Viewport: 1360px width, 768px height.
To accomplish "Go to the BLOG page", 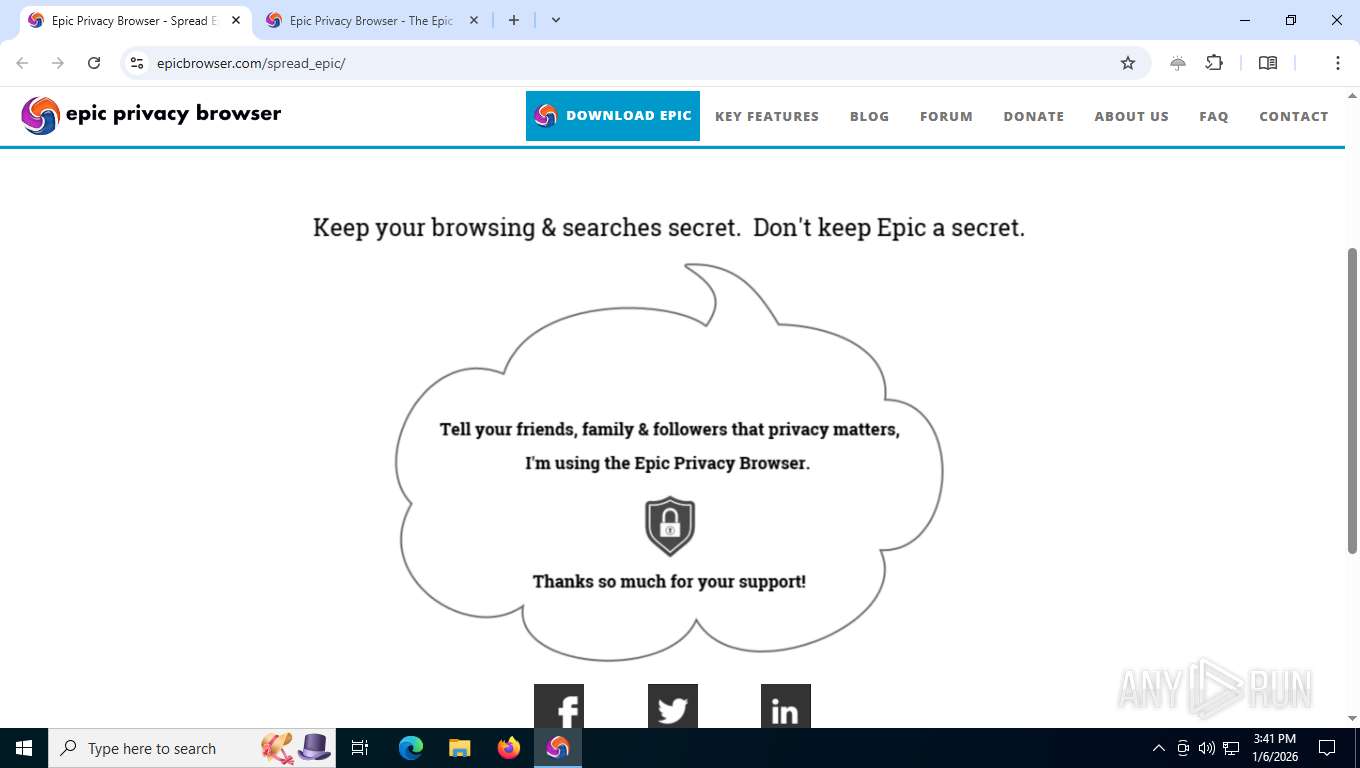I will point(869,117).
